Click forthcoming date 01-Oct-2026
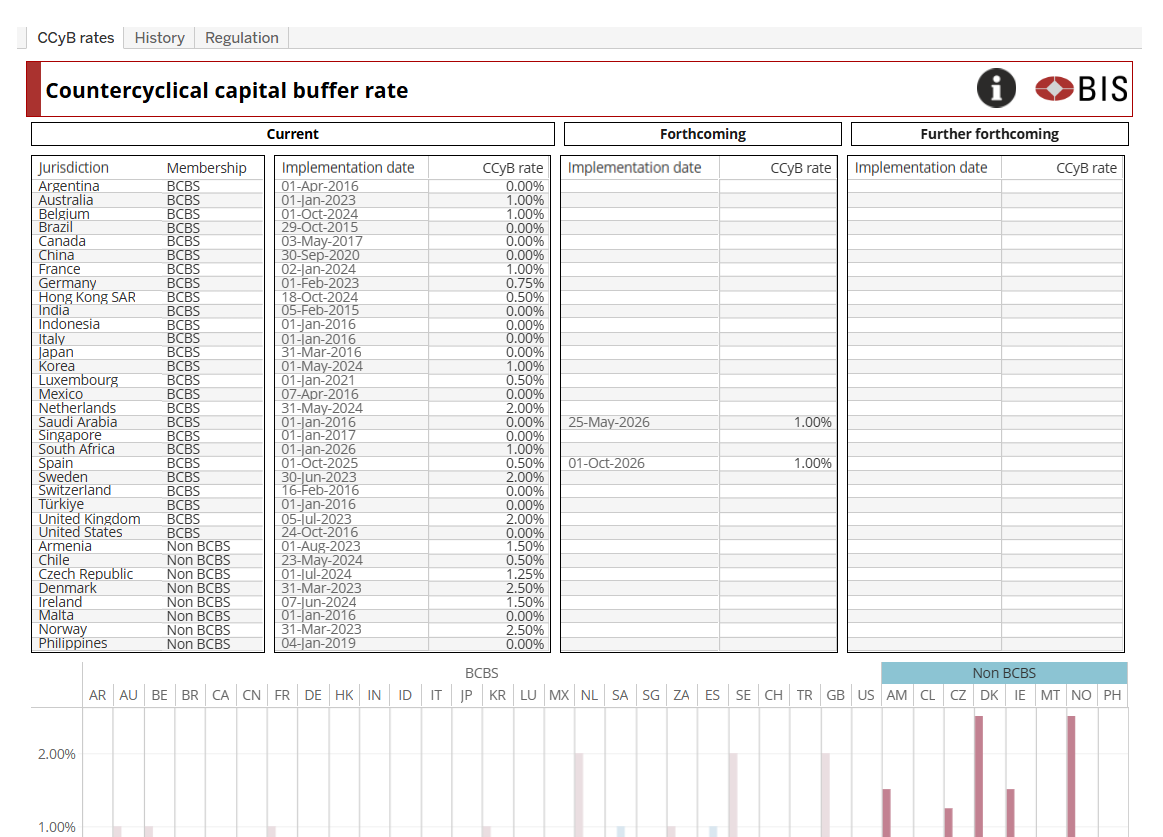This screenshot has height=837, width=1163. point(607,464)
